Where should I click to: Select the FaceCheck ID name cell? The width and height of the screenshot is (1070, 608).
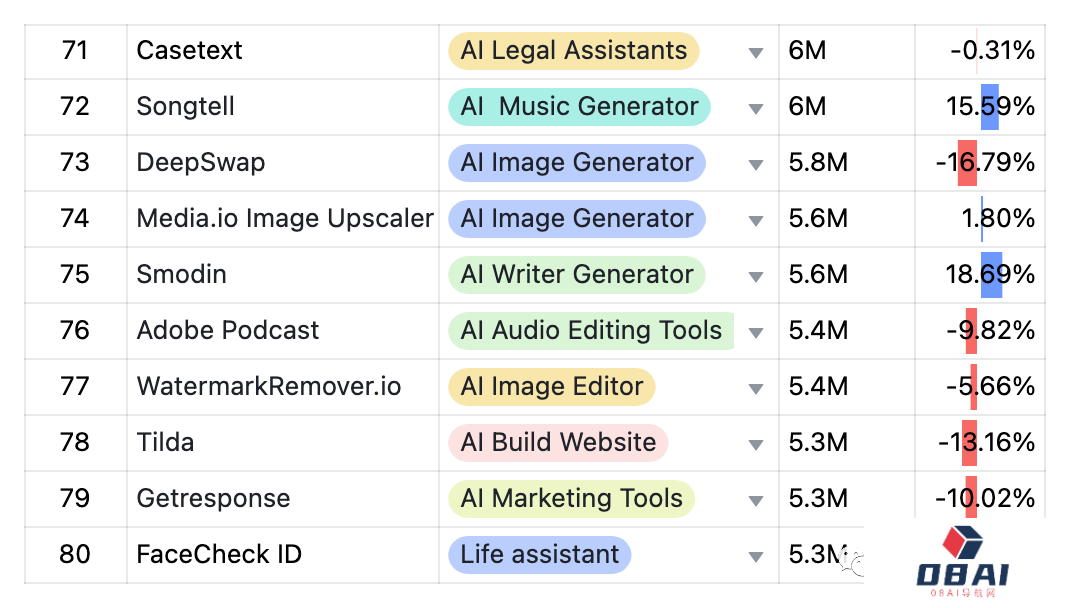point(283,555)
